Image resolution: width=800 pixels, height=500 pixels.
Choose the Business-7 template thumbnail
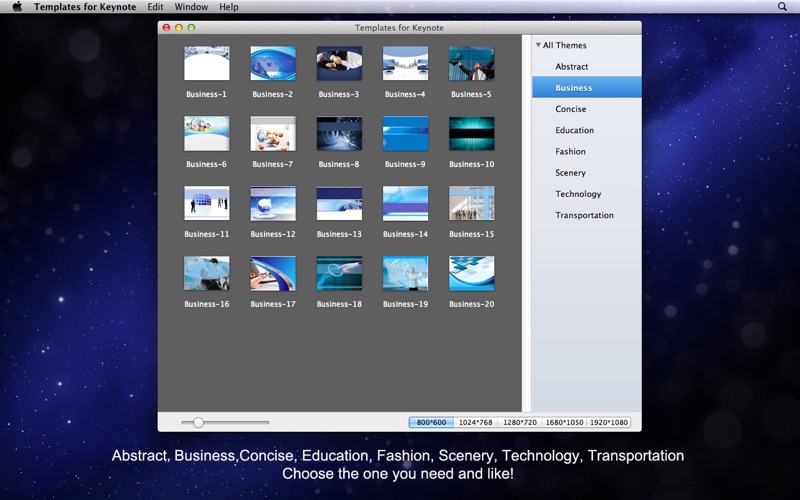click(x=273, y=133)
